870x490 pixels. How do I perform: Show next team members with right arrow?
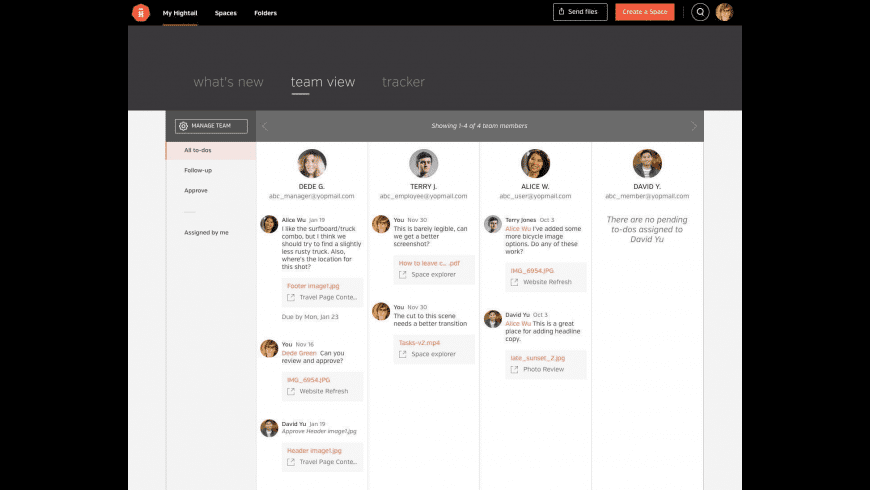coord(694,126)
